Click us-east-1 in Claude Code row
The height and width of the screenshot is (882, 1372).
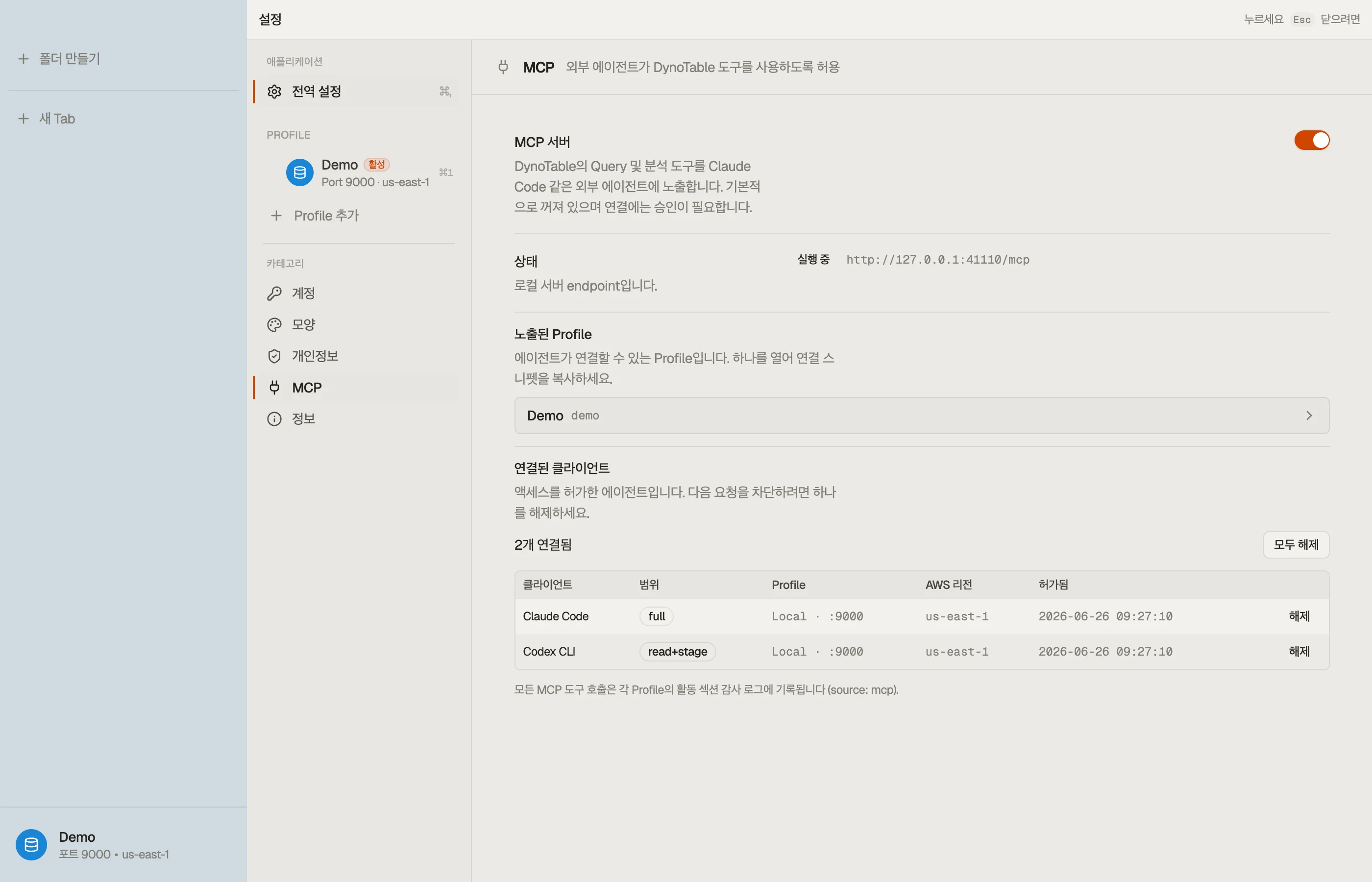point(957,616)
